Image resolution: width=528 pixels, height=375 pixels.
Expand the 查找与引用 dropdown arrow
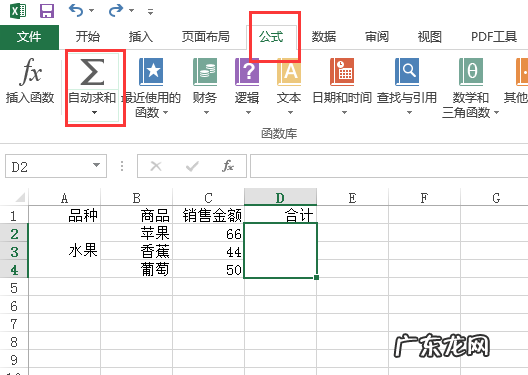coord(409,112)
